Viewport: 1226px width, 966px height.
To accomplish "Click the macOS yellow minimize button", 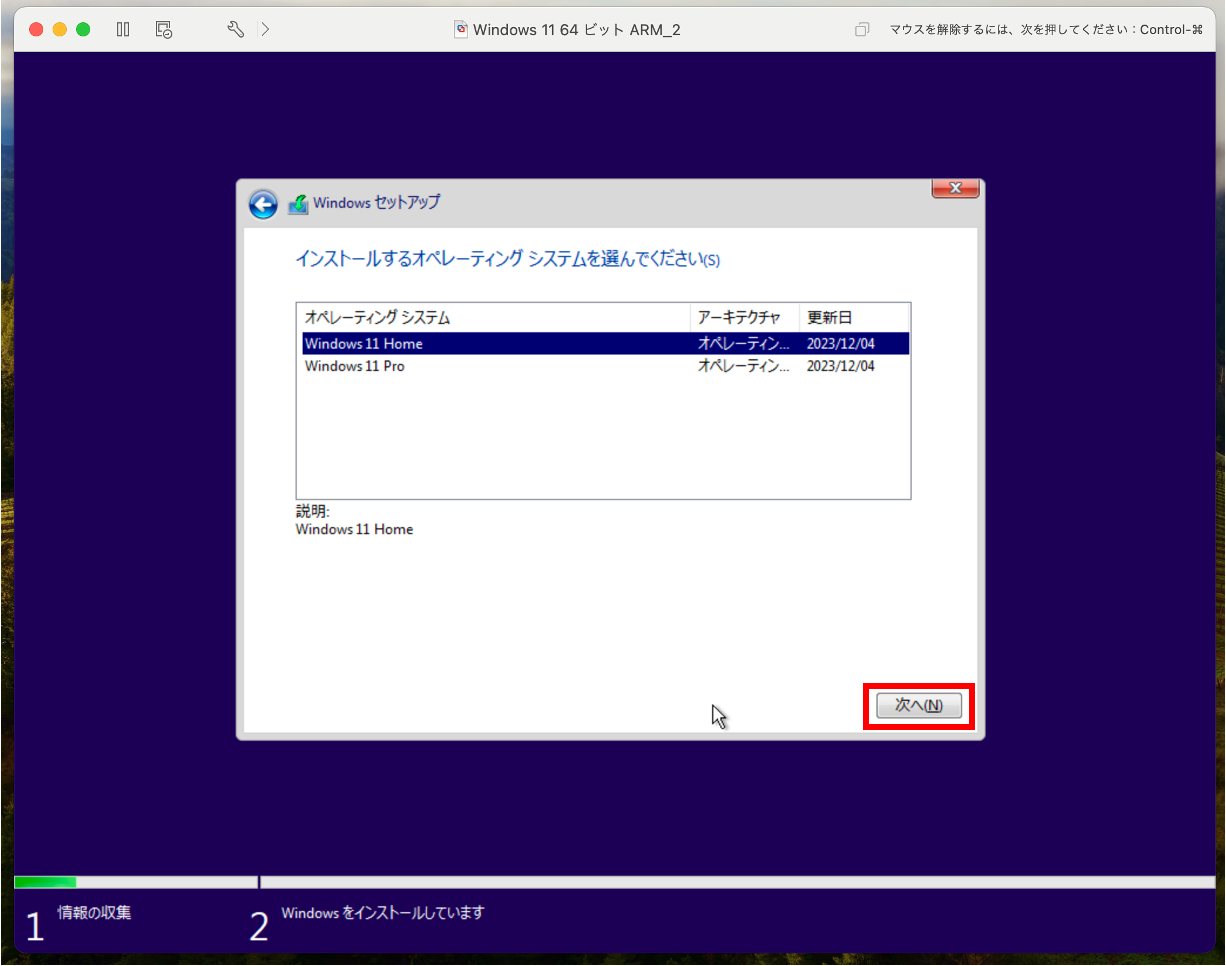I will pos(60,29).
